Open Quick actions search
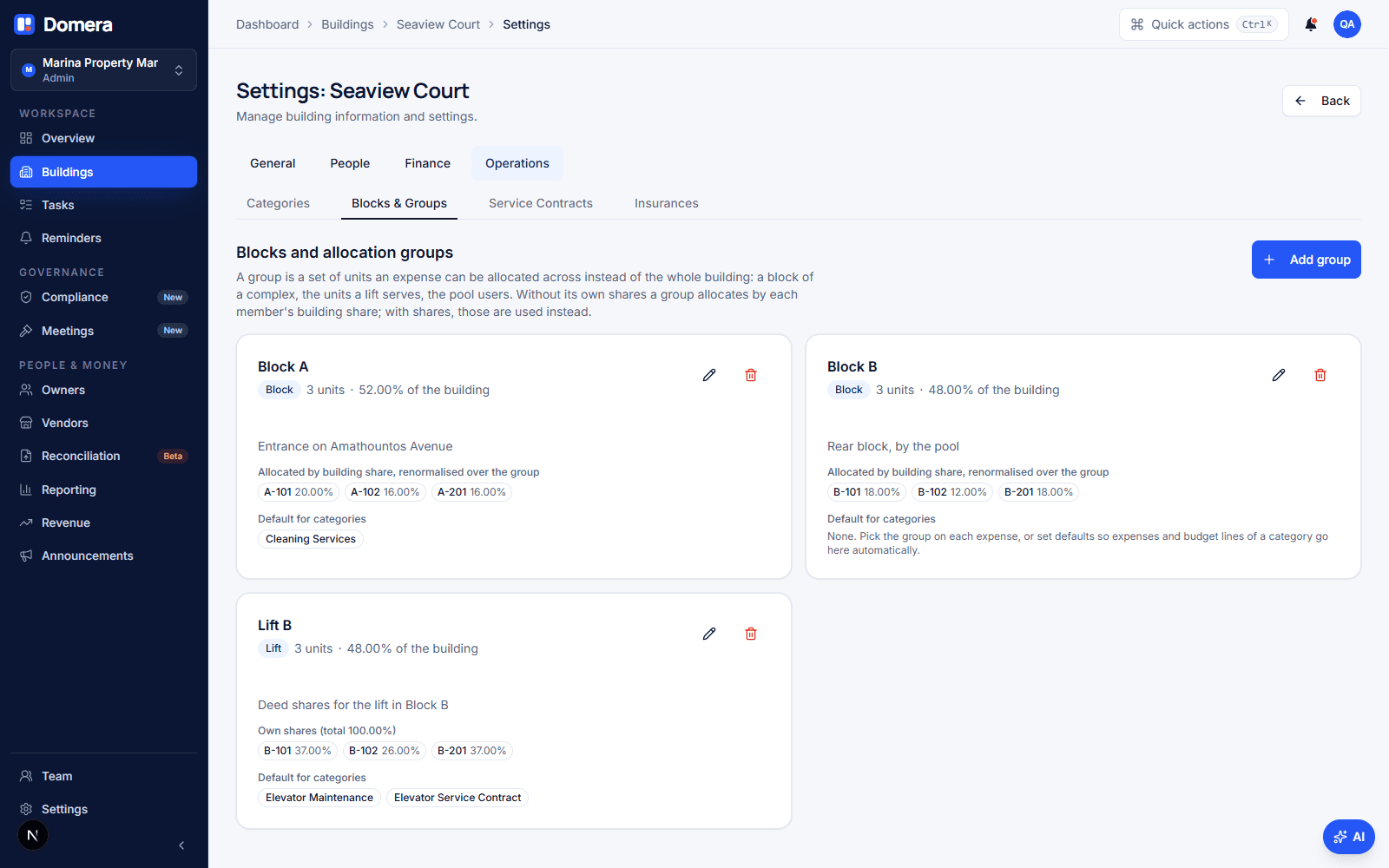This screenshot has height=868, width=1389. (1203, 24)
